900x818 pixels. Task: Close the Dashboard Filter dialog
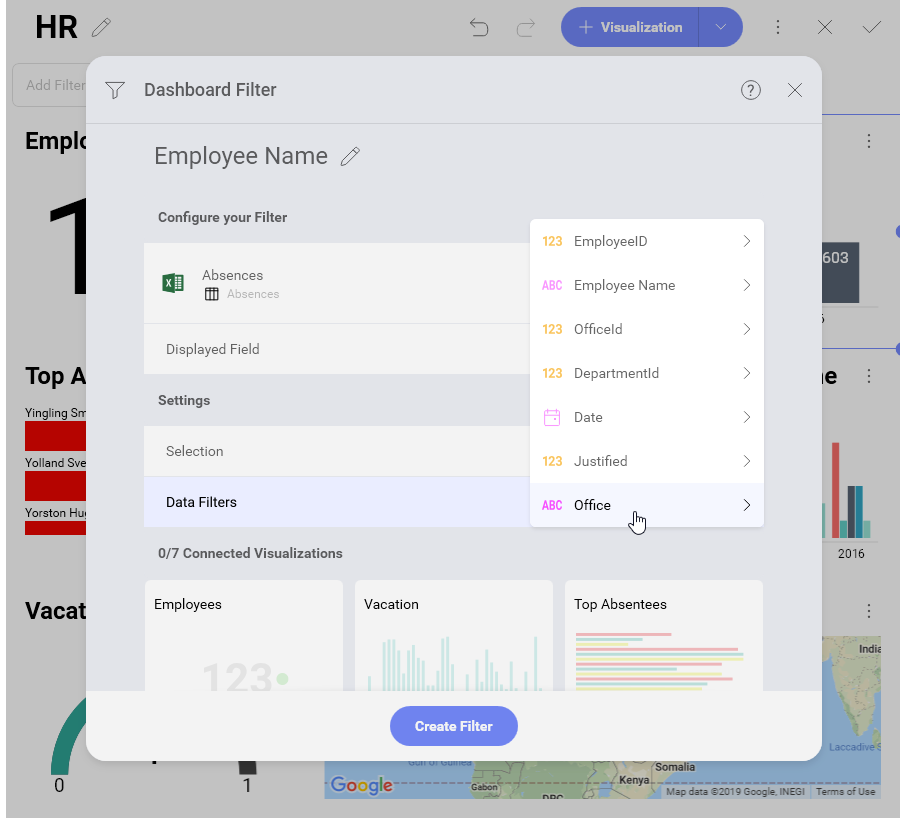point(795,90)
